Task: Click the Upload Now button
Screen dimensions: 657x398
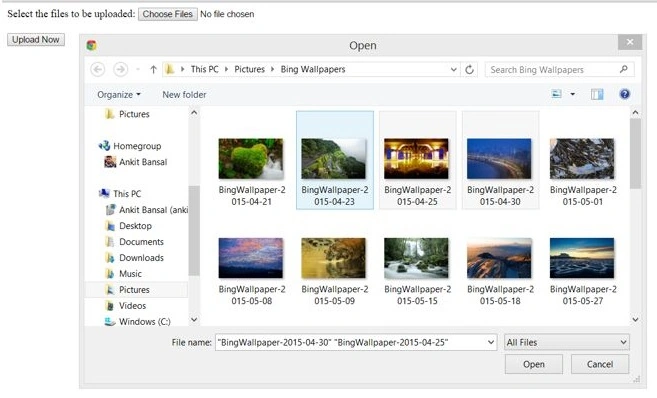Action: [36, 39]
